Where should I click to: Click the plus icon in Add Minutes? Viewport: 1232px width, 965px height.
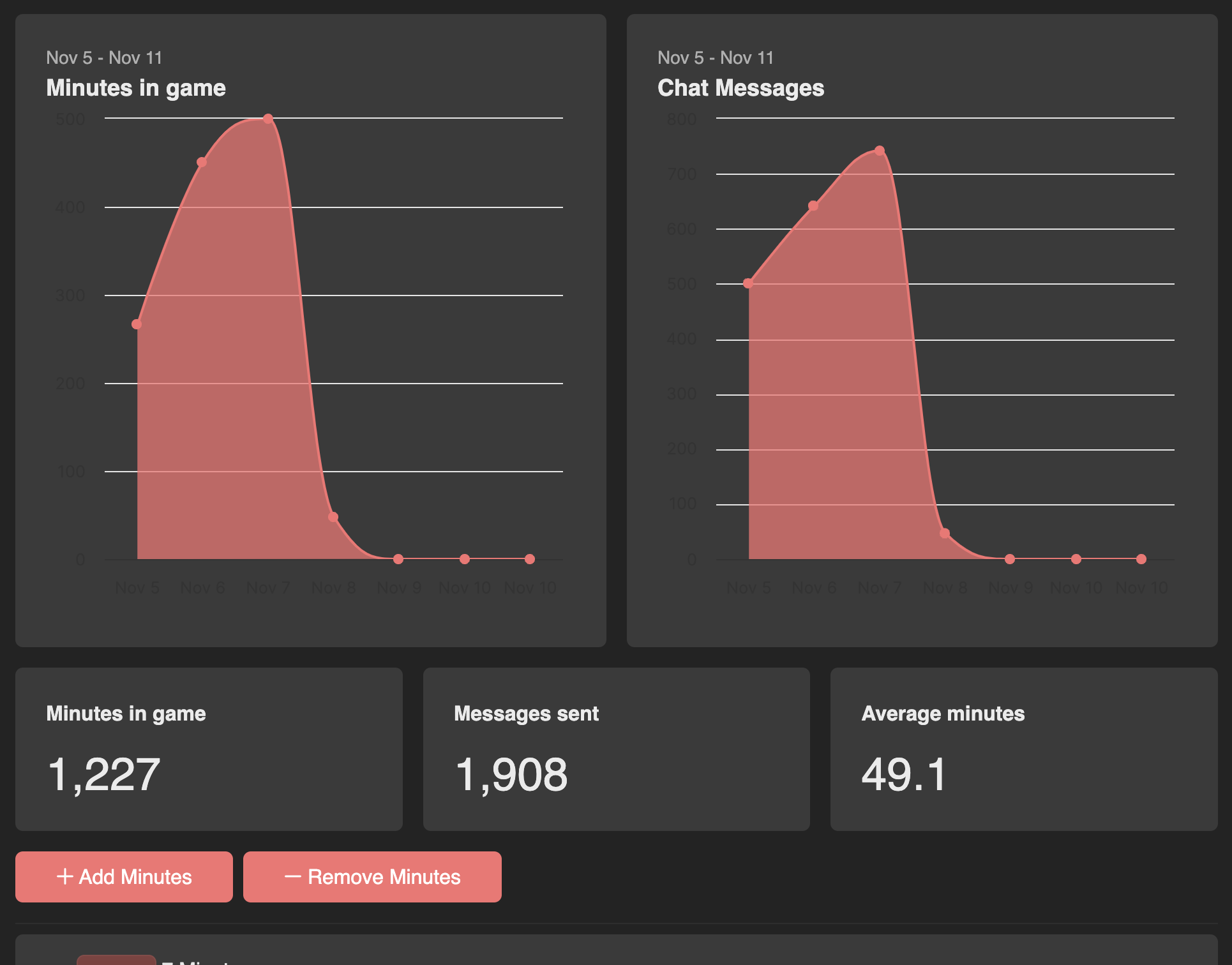(64, 876)
